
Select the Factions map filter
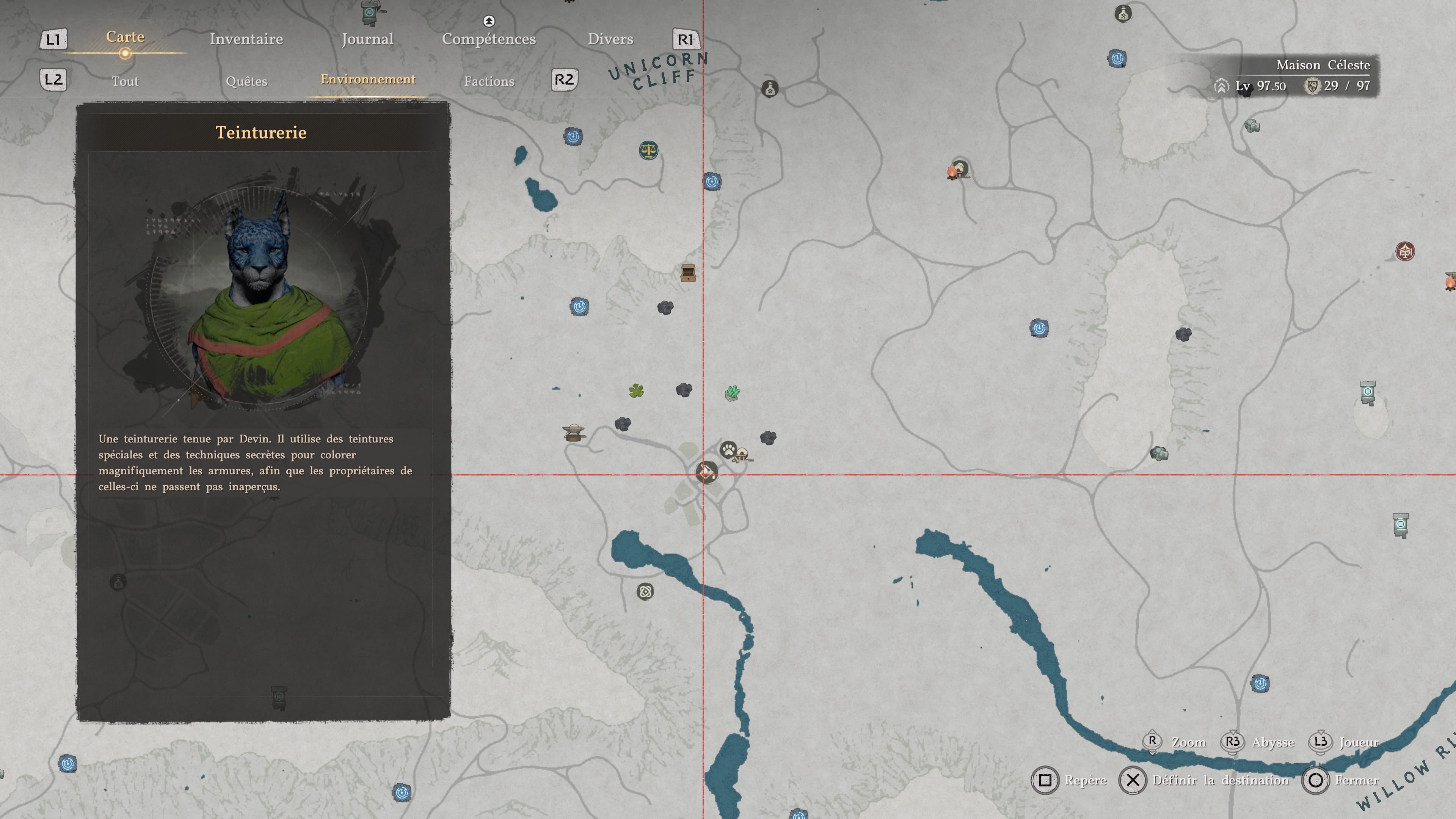[x=490, y=82]
